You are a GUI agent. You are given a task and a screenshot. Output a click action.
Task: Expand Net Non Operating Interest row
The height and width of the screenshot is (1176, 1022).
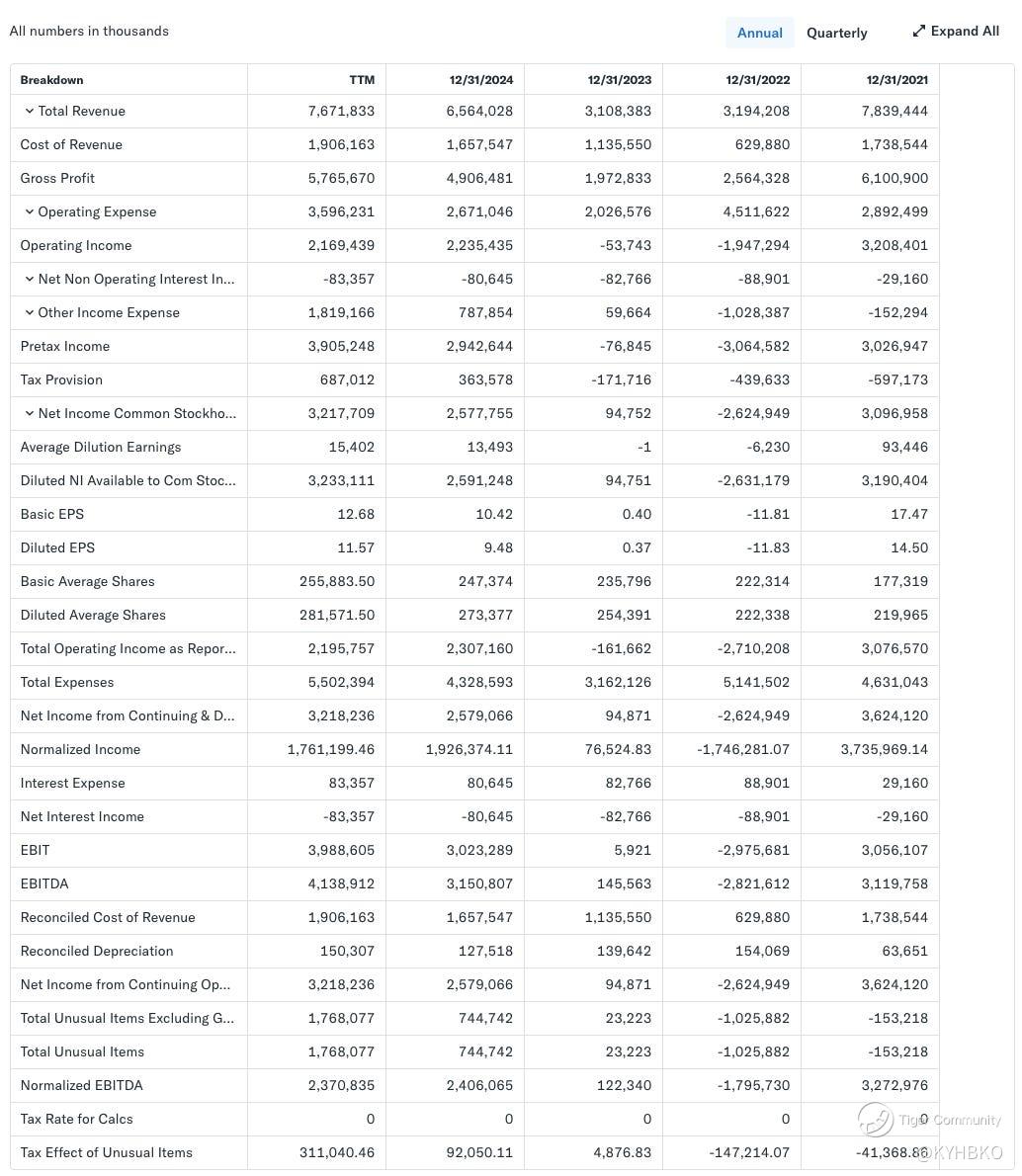(30, 279)
